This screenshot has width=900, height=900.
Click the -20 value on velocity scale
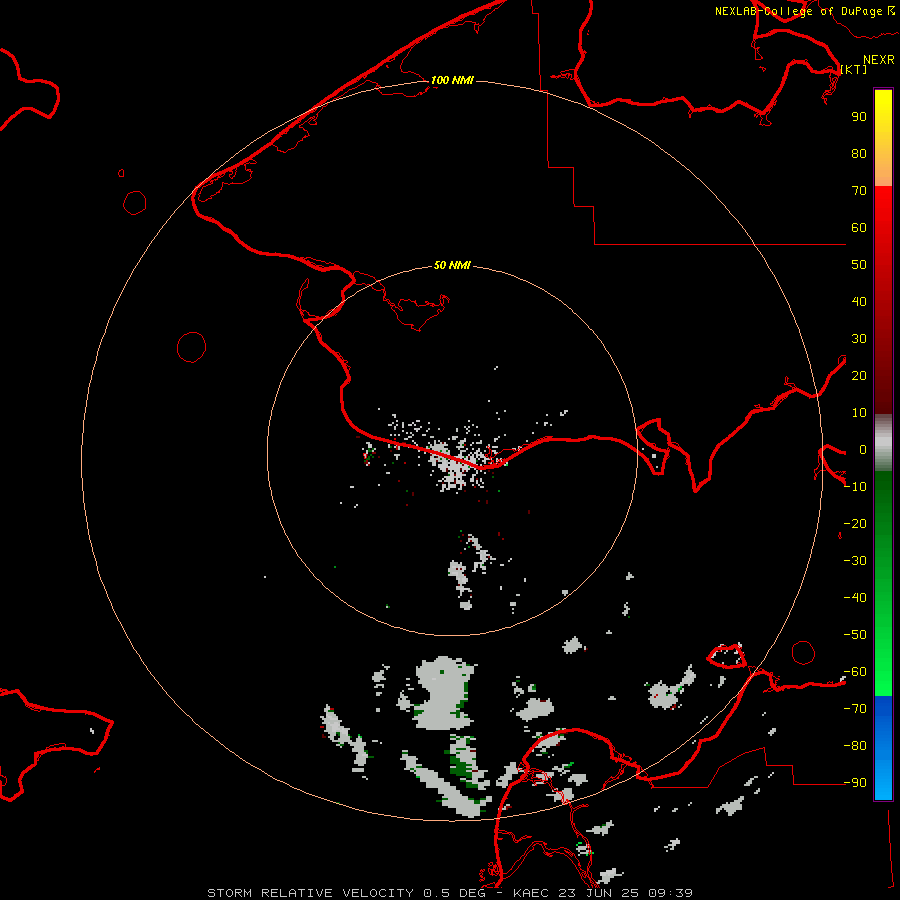[855, 524]
